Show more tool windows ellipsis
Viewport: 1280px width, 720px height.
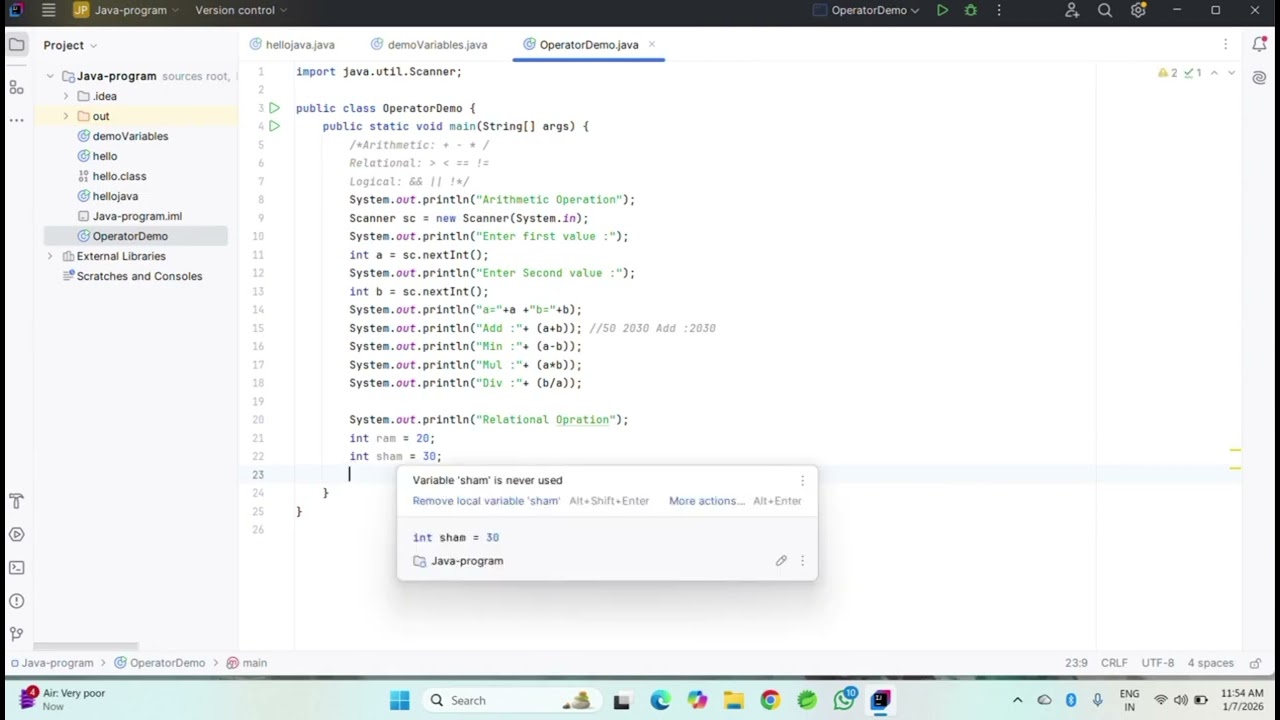[x=16, y=119]
